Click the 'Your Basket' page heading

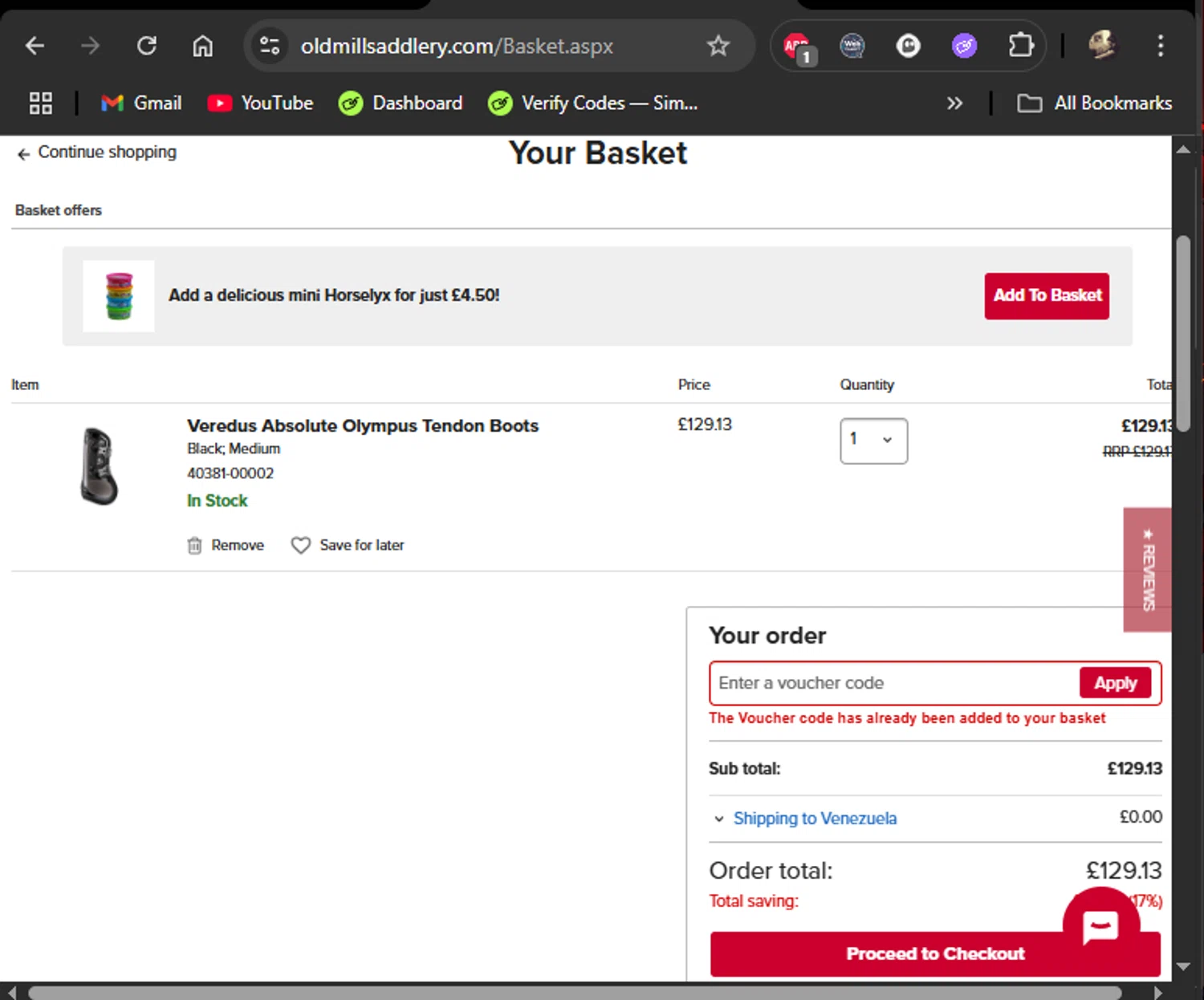pyautogui.click(x=598, y=153)
